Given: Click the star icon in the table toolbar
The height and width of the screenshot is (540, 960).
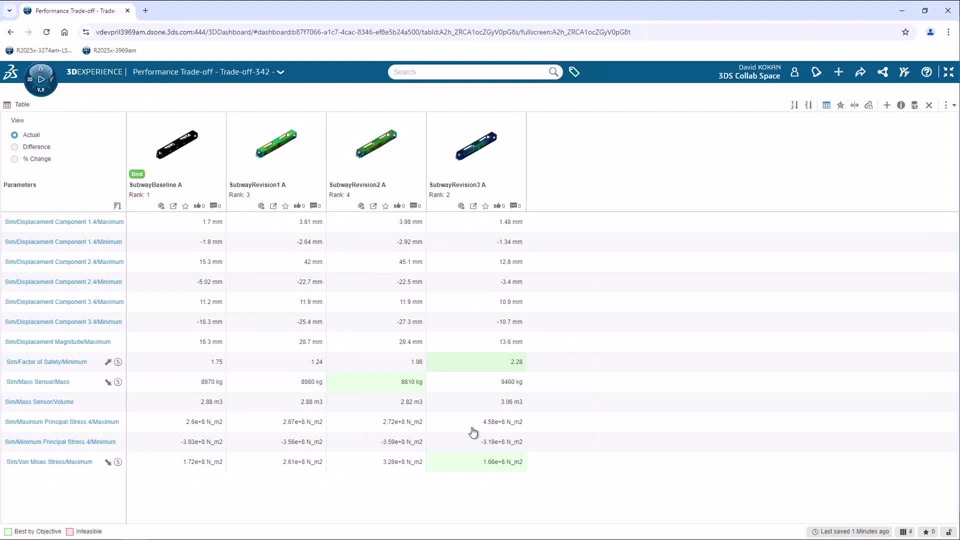Looking at the screenshot, I should coord(841,105).
